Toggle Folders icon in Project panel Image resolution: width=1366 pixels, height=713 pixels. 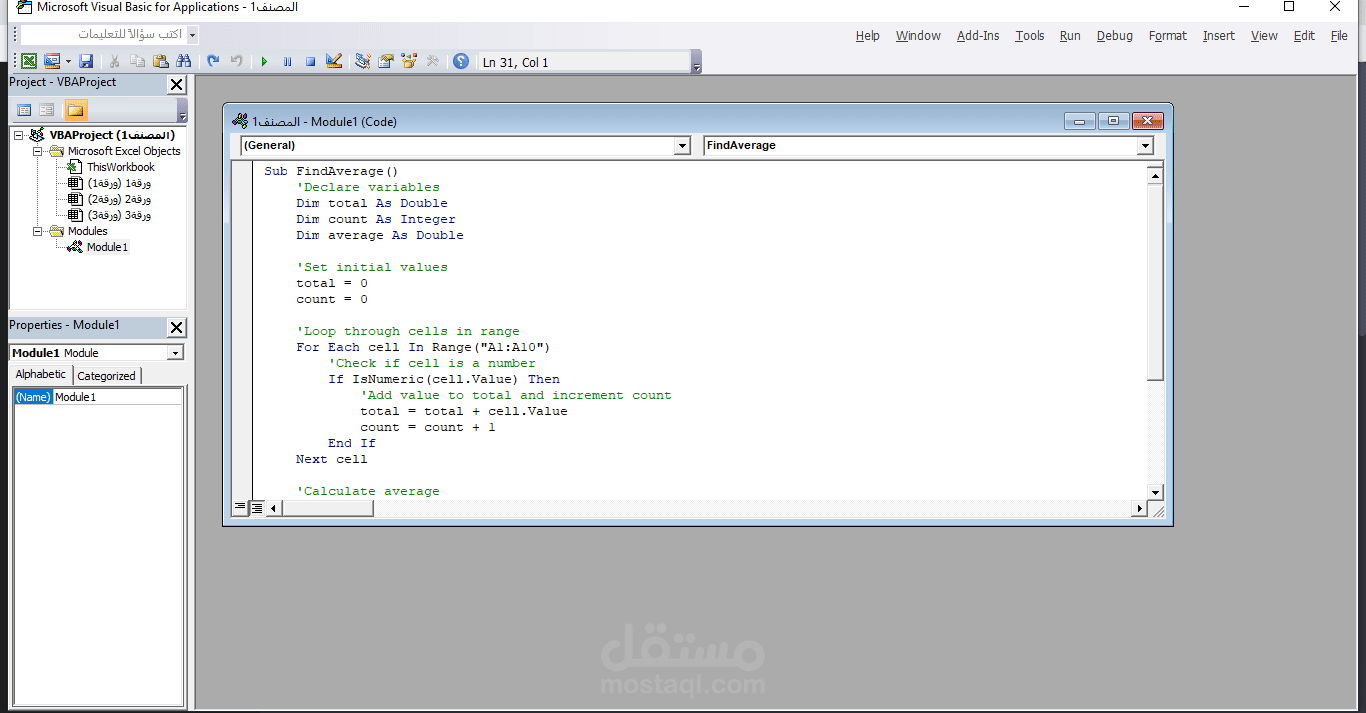tap(76, 110)
